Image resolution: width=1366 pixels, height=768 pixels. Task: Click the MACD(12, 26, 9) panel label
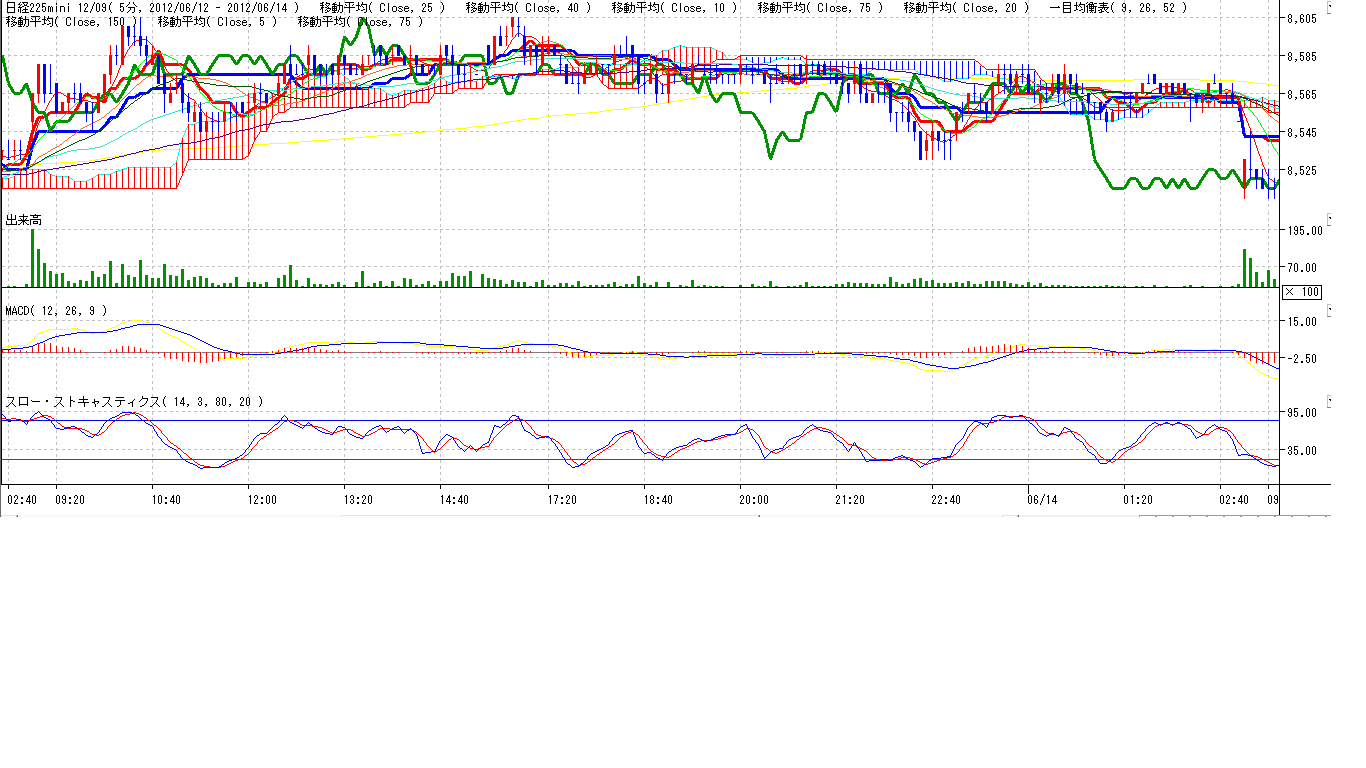56,311
